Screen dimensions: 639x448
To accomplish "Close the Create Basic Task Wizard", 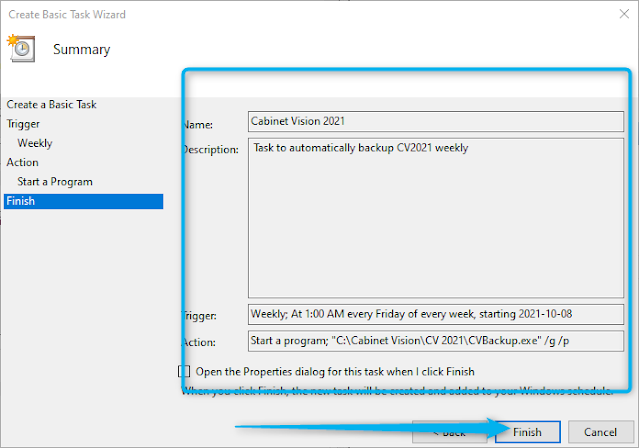I will [624, 14].
